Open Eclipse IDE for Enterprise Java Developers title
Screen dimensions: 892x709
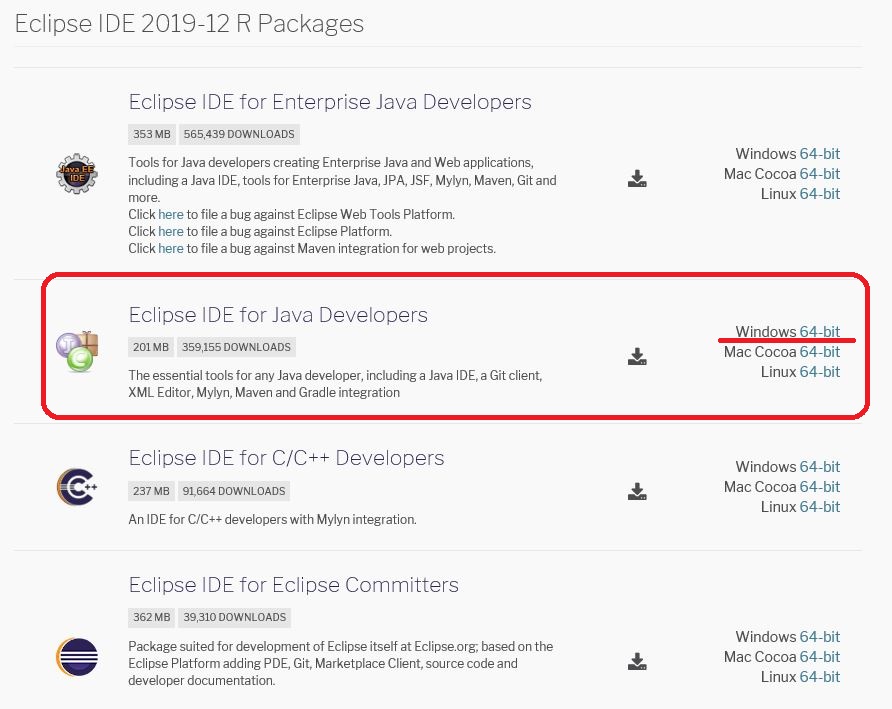click(330, 102)
